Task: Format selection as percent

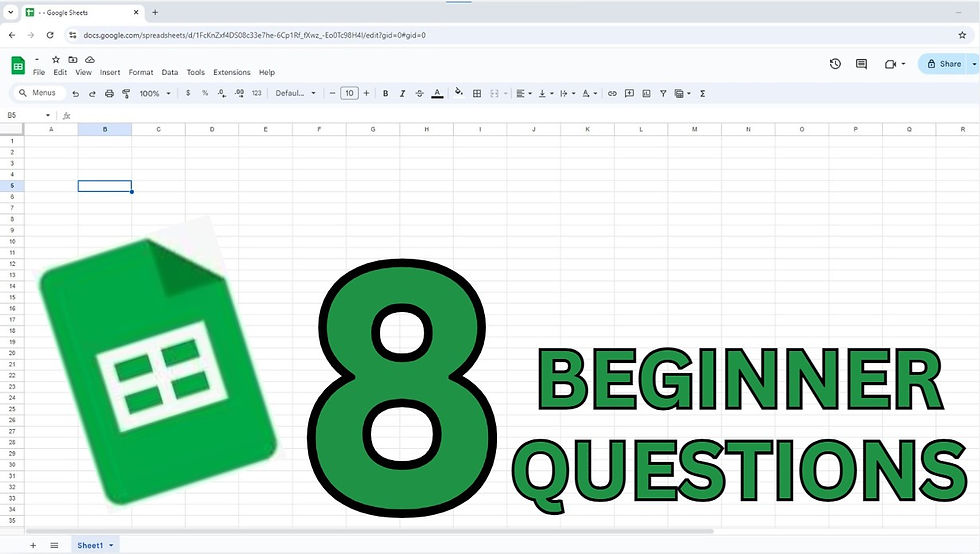Action: click(205, 93)
